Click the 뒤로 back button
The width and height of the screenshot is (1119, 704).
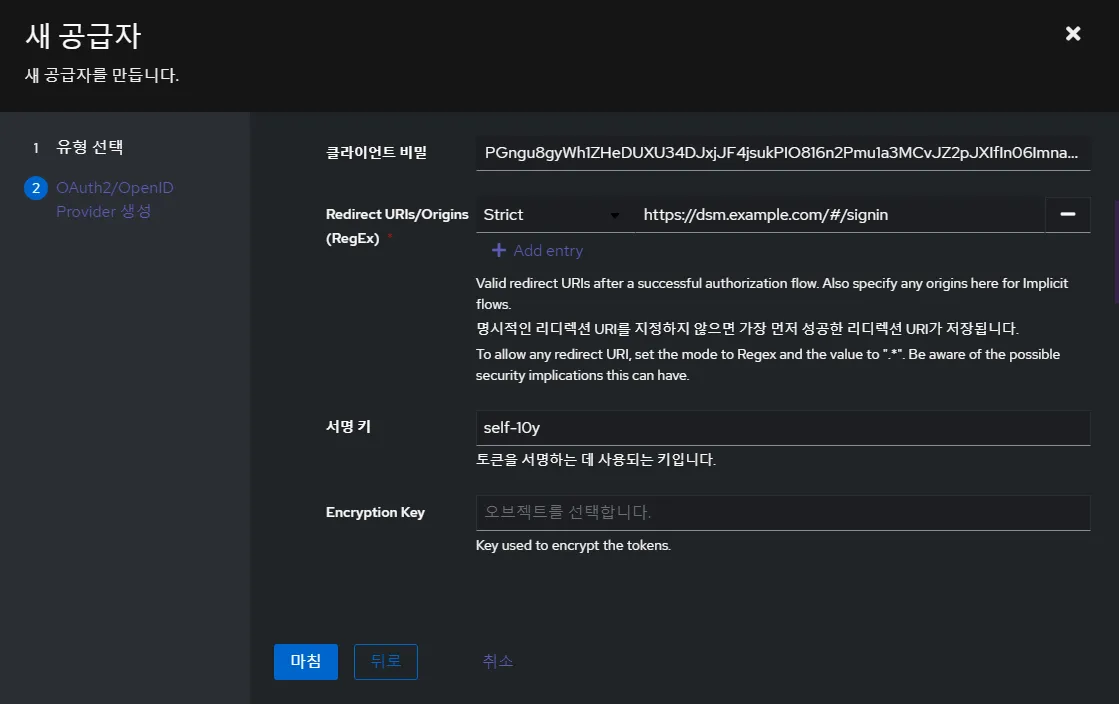pos(385,661)
